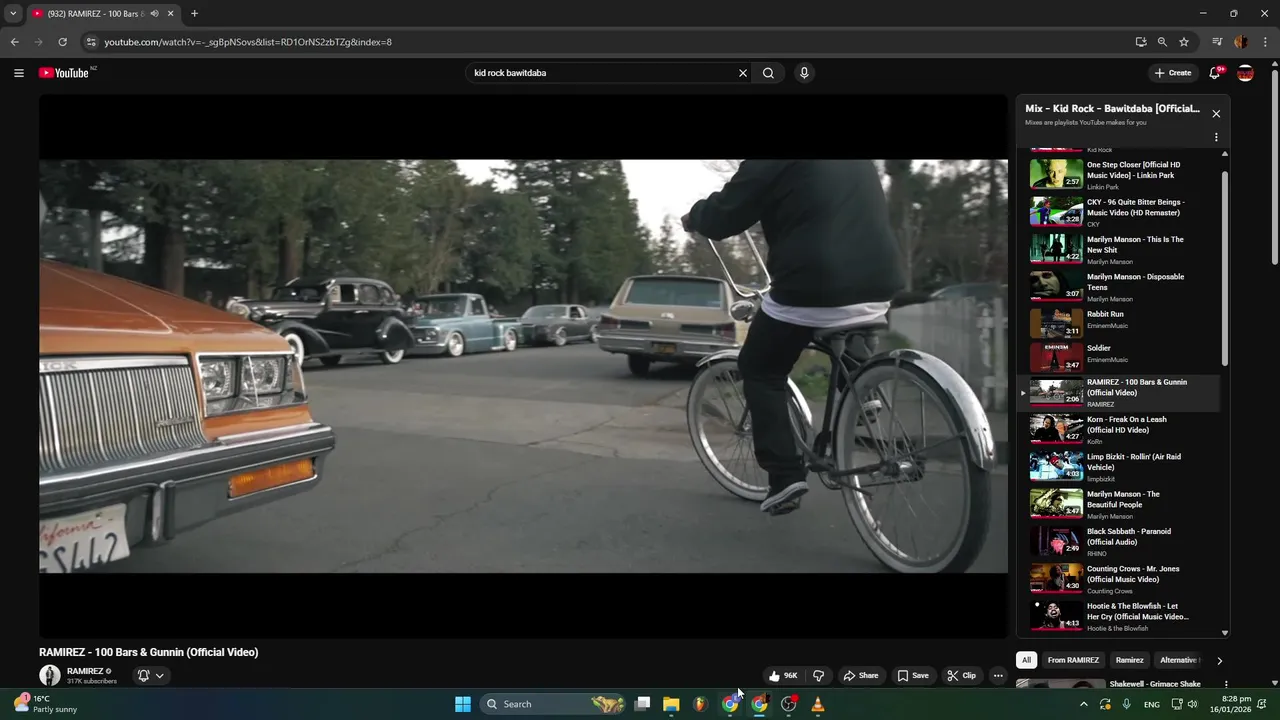Play Counting Crows Mr. Jones
1280x720 pixels.
(x=1118, y=578)
